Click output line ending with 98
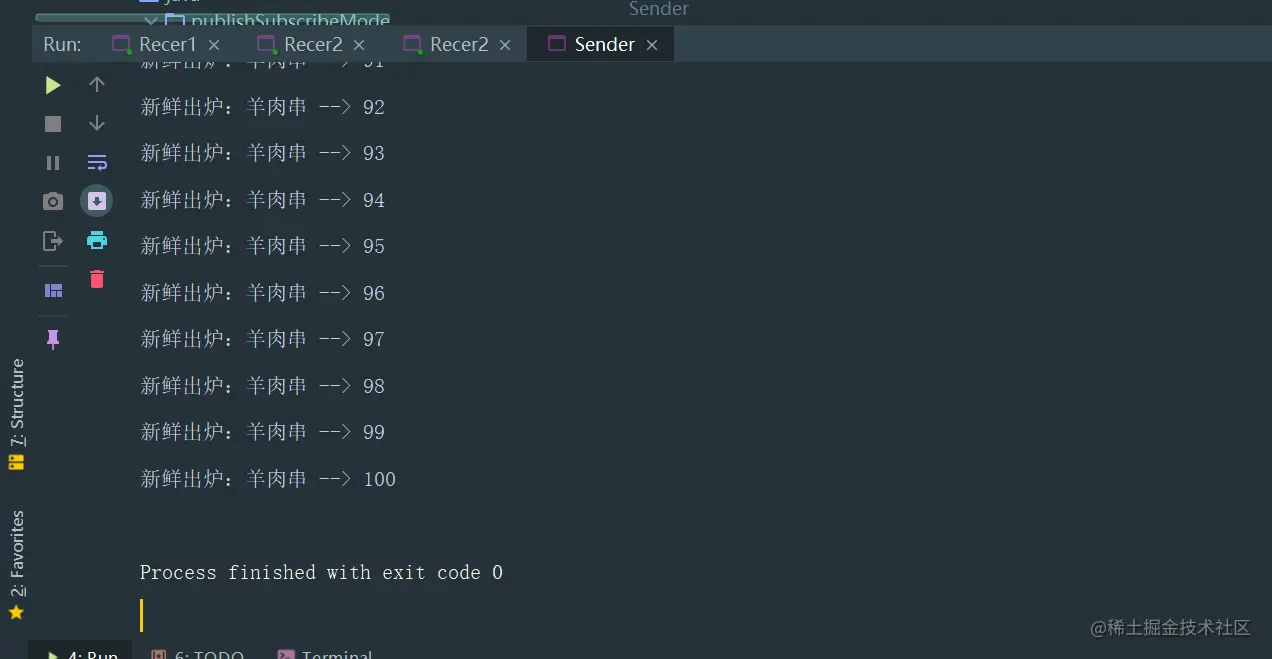1272x659 pixels. tap(263, 386)
